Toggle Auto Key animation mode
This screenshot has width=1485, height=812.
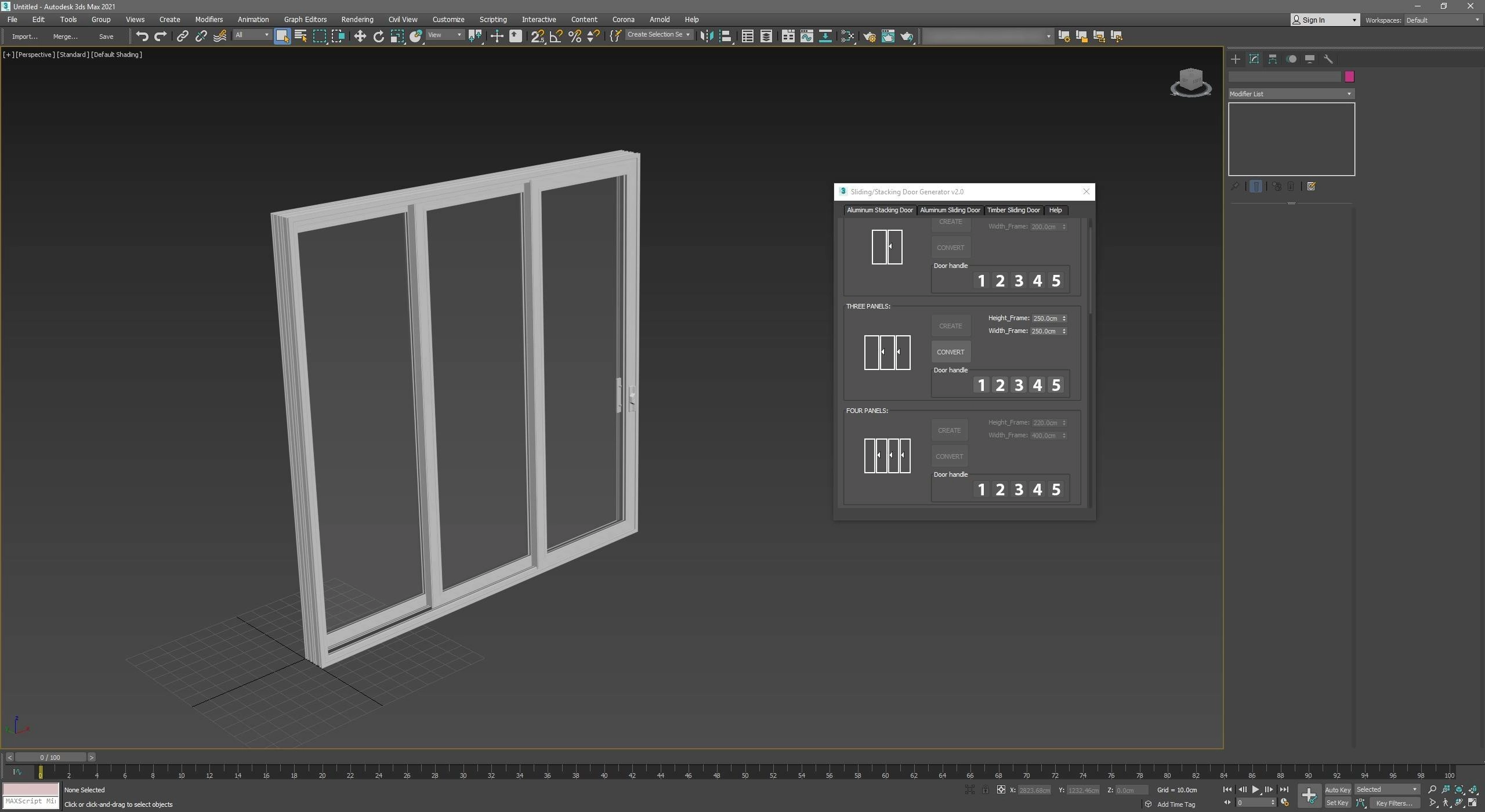tap(1337, 789)
